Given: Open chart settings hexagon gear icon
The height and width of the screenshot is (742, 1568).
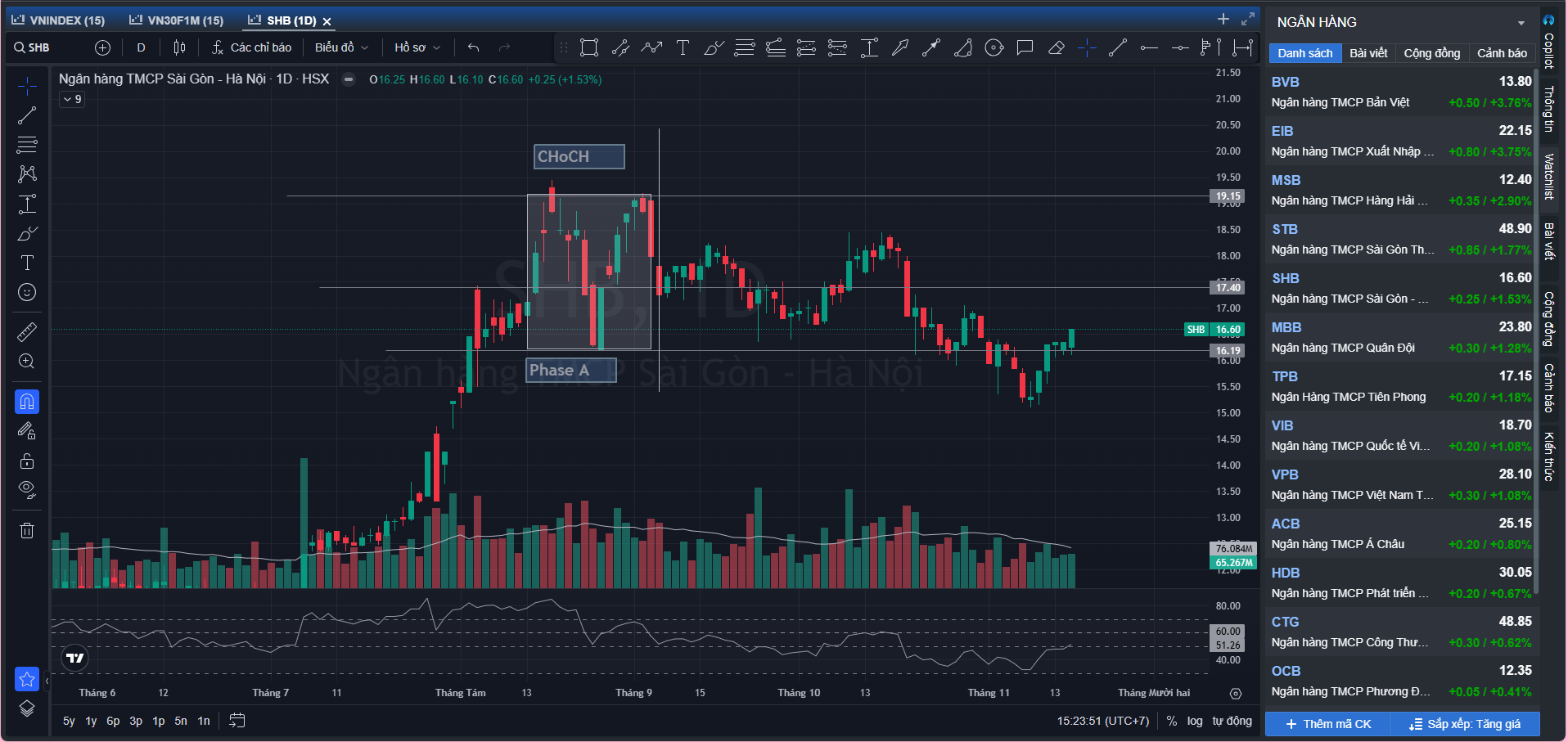Looking at the screenshot, I should click(1236, 693).
